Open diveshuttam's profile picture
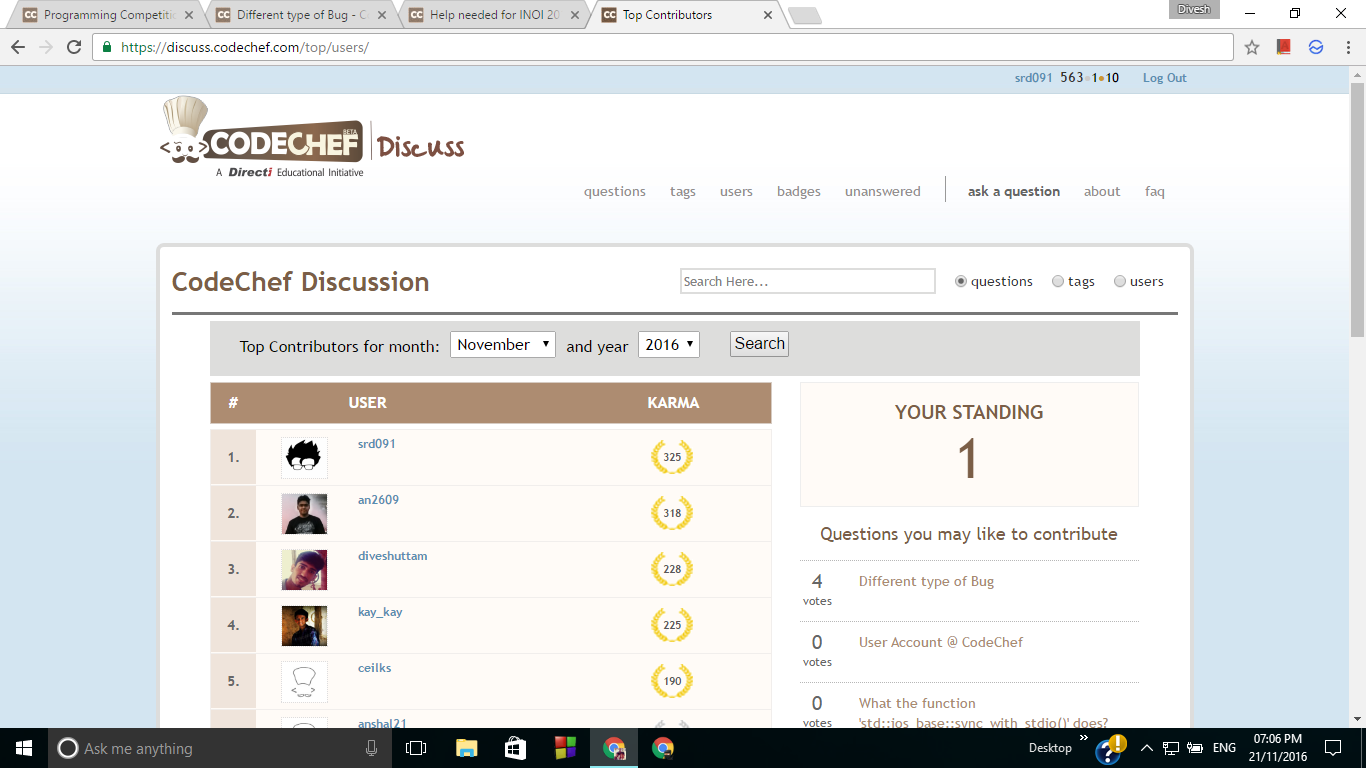1366x768 pixels. [x=304, y=569]
